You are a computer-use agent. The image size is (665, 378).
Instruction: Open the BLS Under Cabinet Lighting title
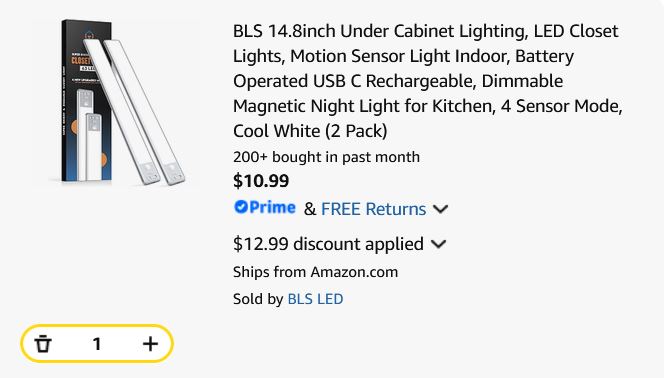[x=428, y=81]
